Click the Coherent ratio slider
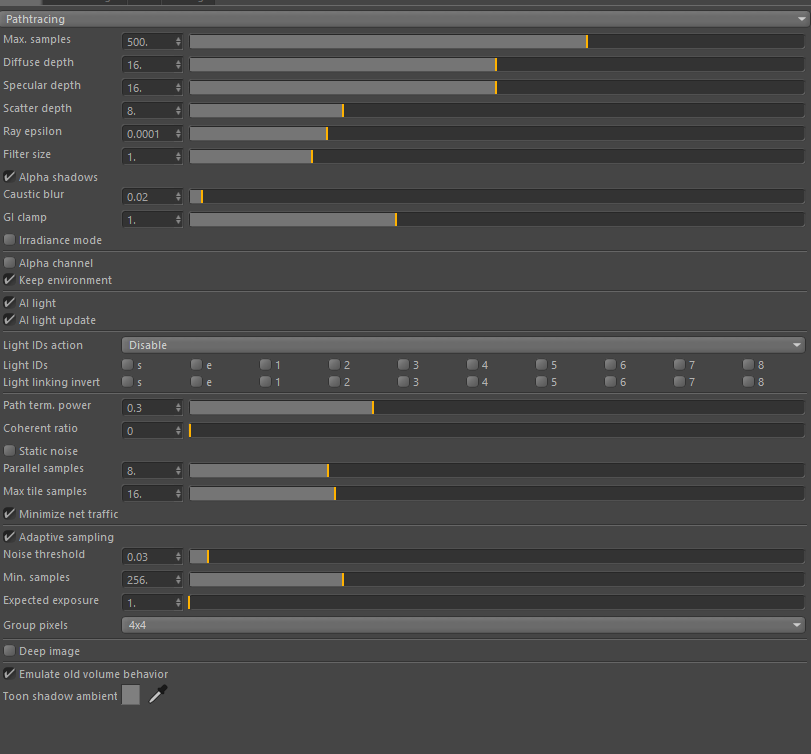The height and width of the screenshot is (754, 811). point(497,430)
